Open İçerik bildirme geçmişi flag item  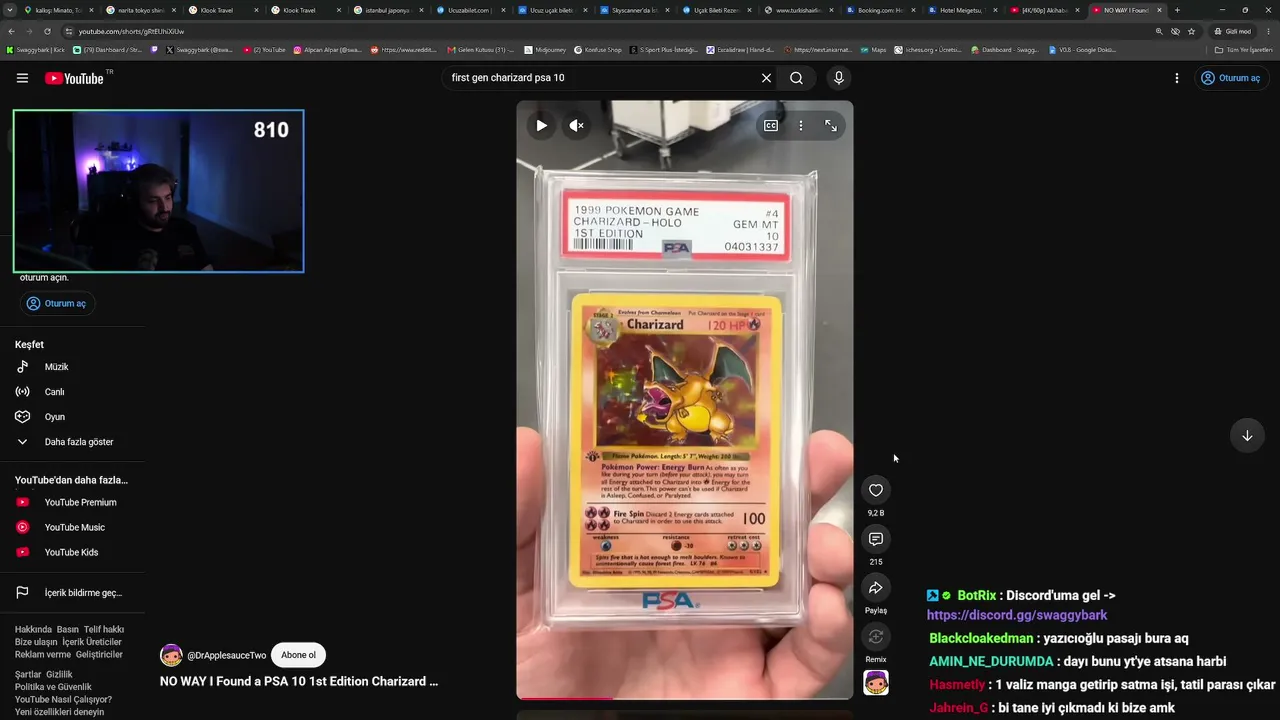coord(83,593)
